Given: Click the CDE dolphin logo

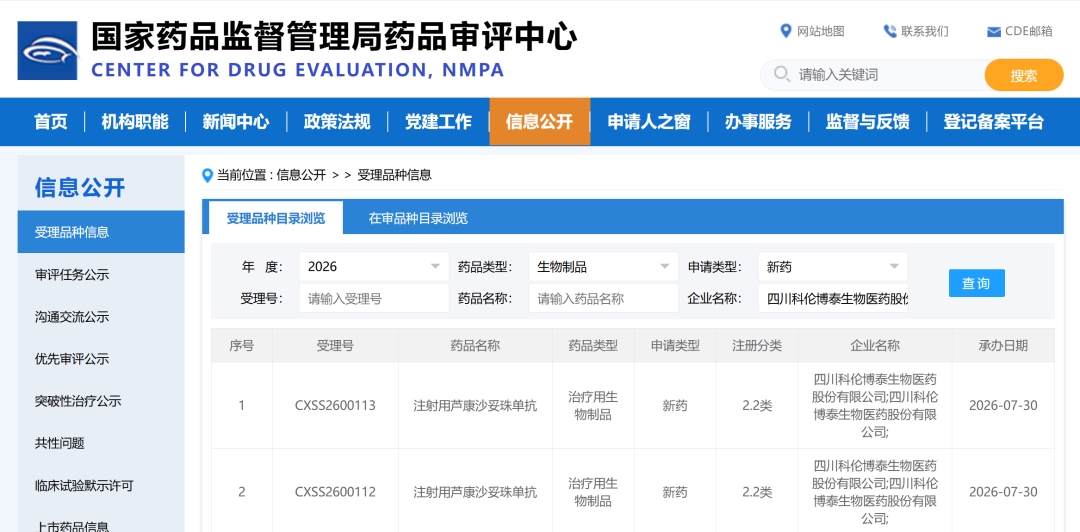Looking at the screenshot, I should 48,50.
